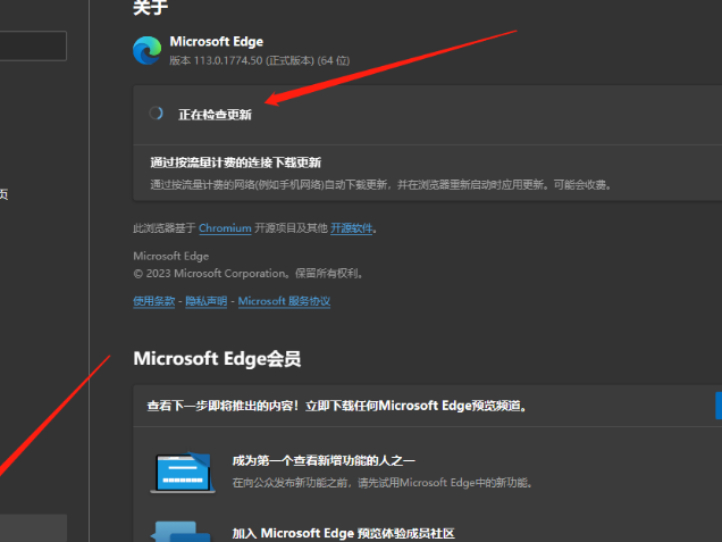Click the 正在检查更新 status text
This screenshot has width=722, height=542.
tap(215, 114)
